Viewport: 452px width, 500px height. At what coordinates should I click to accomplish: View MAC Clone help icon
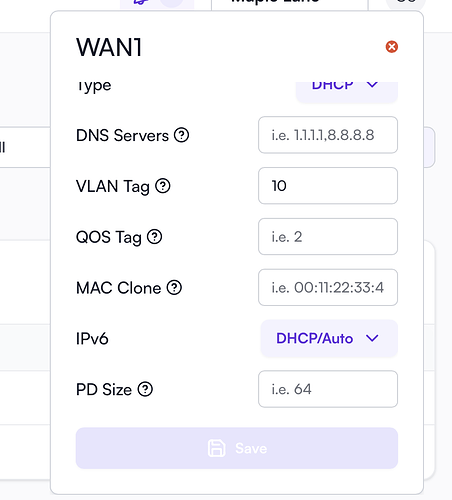(x=174, y=287)
